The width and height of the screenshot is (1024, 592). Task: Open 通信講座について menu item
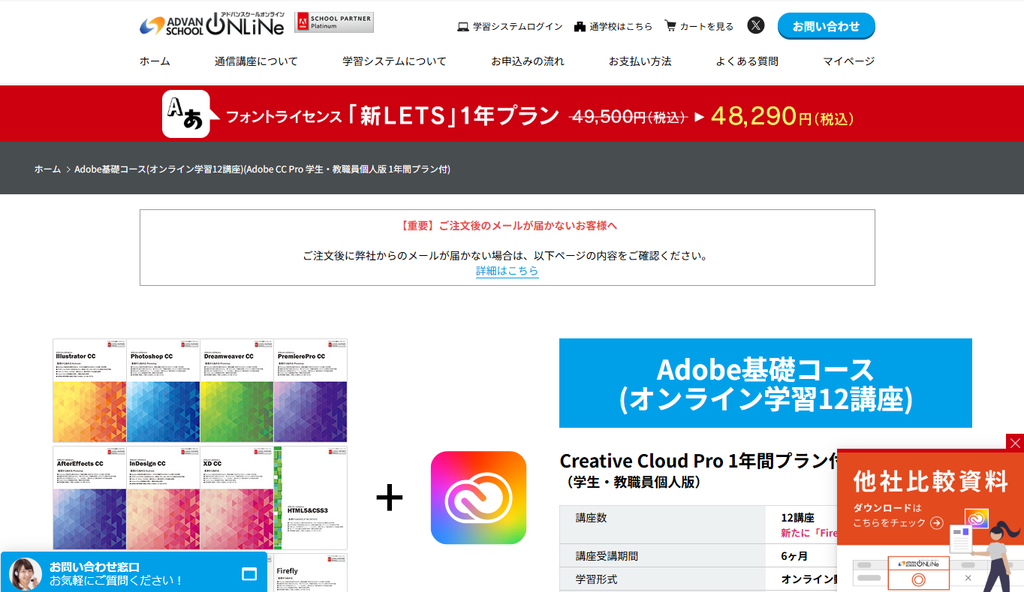pos(256,61)
